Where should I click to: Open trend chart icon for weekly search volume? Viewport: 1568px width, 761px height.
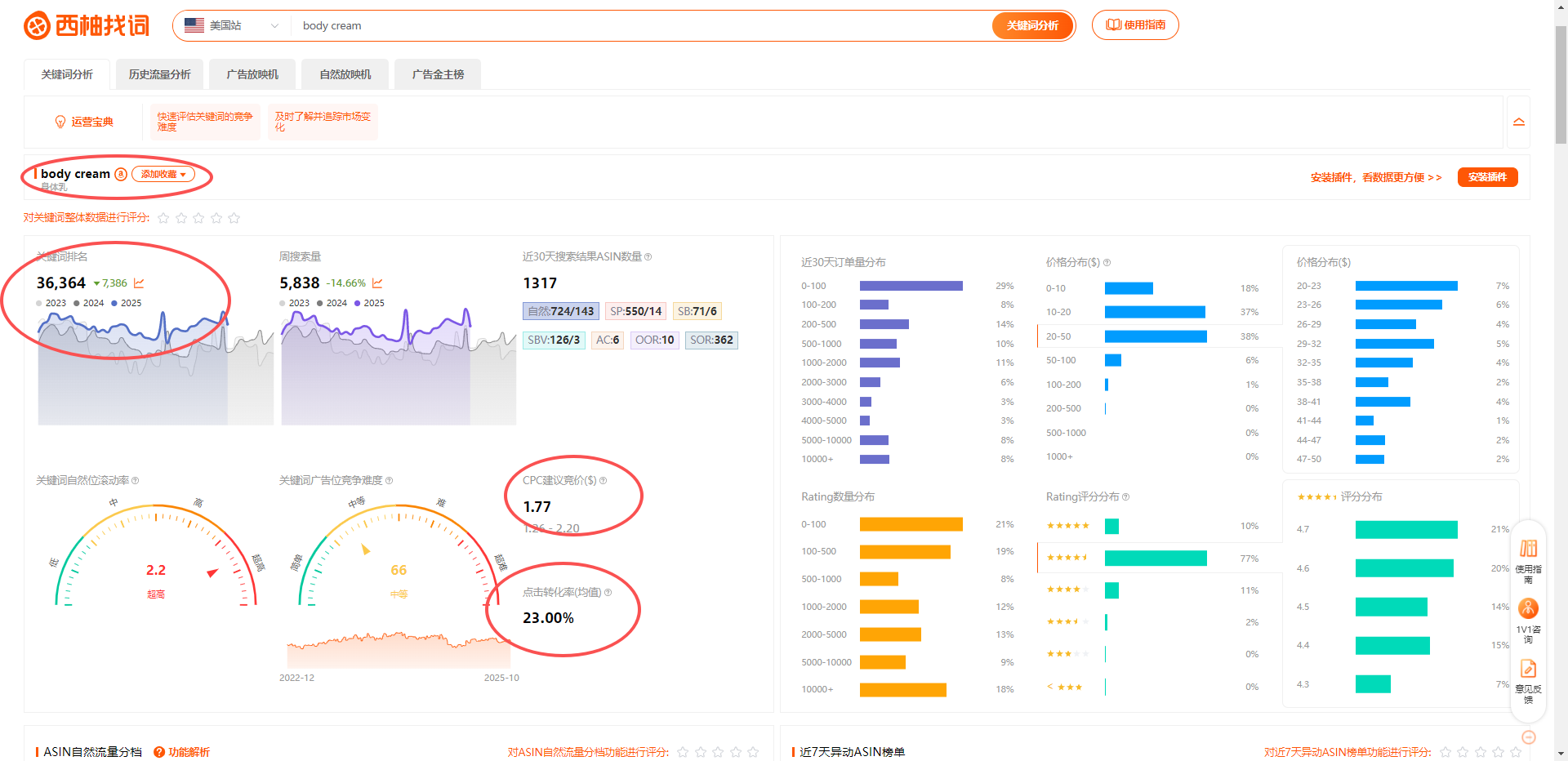click(x=377, y=283)
